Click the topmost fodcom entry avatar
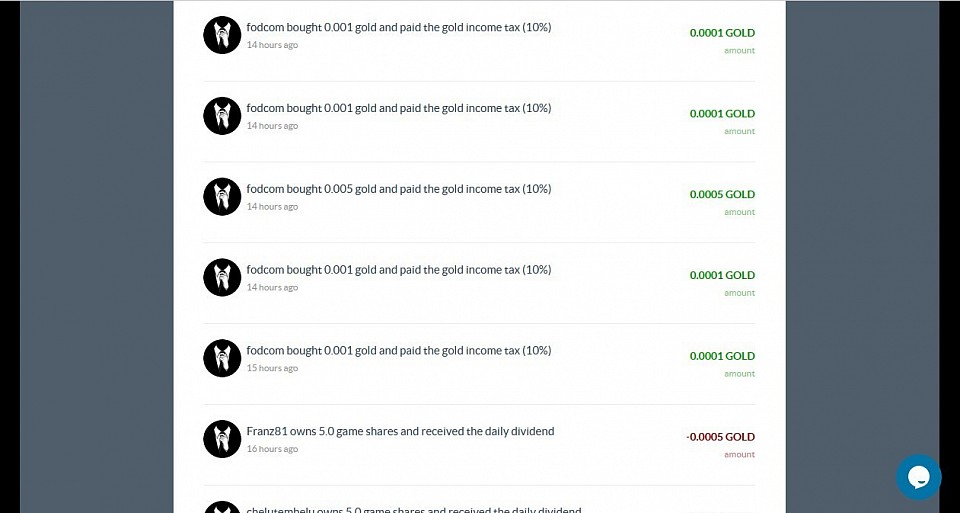Viewport: 960px width, 513px height. click(222, 35)
